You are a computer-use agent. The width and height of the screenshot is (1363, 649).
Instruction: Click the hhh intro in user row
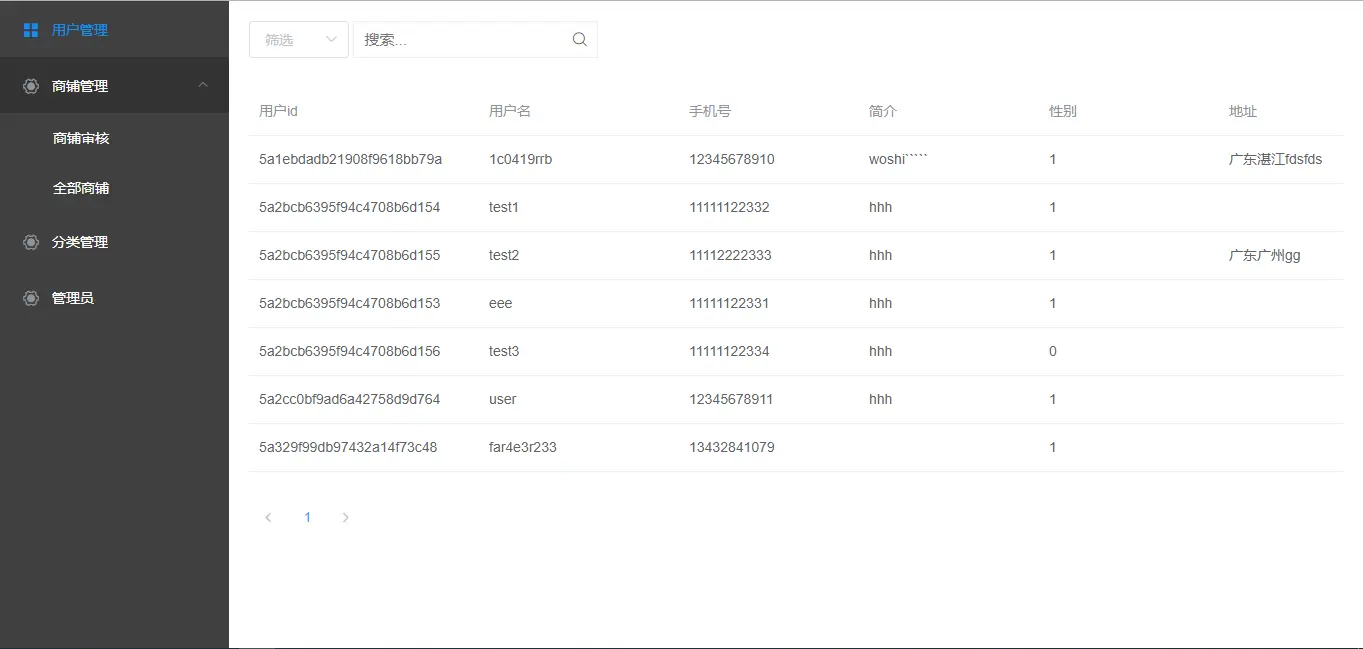click(x=880, y=399)
